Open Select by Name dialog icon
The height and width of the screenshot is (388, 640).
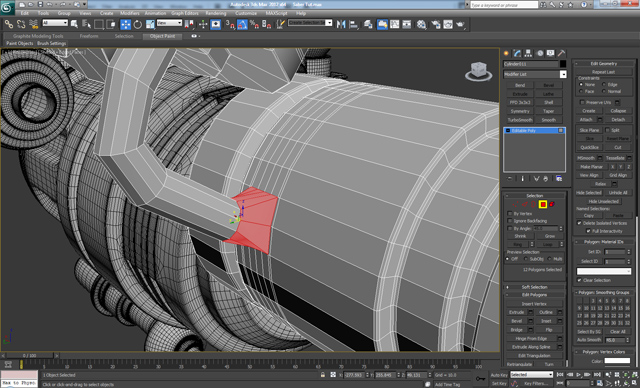tap(86, 24)
